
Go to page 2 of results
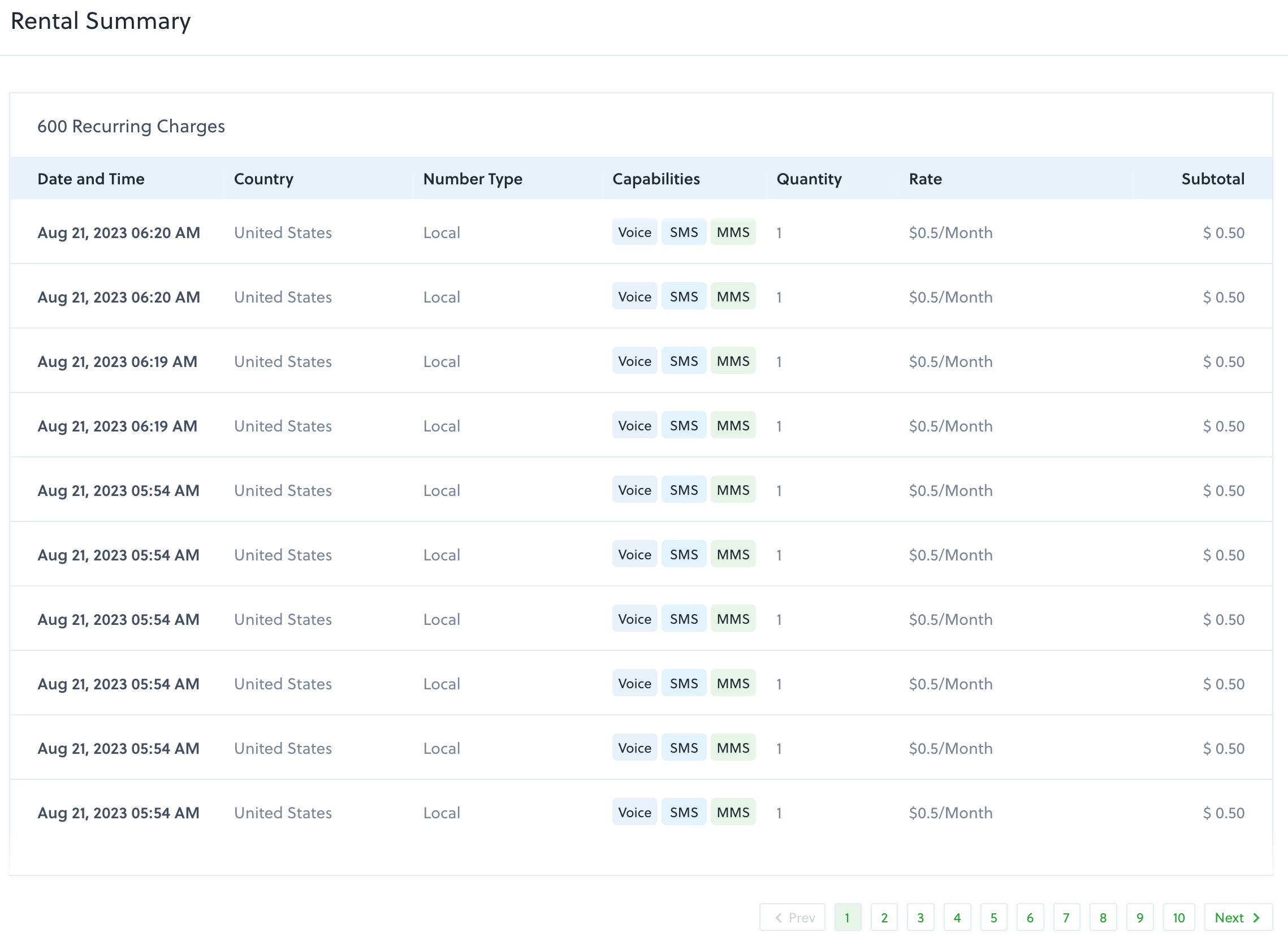coord(884,917)
